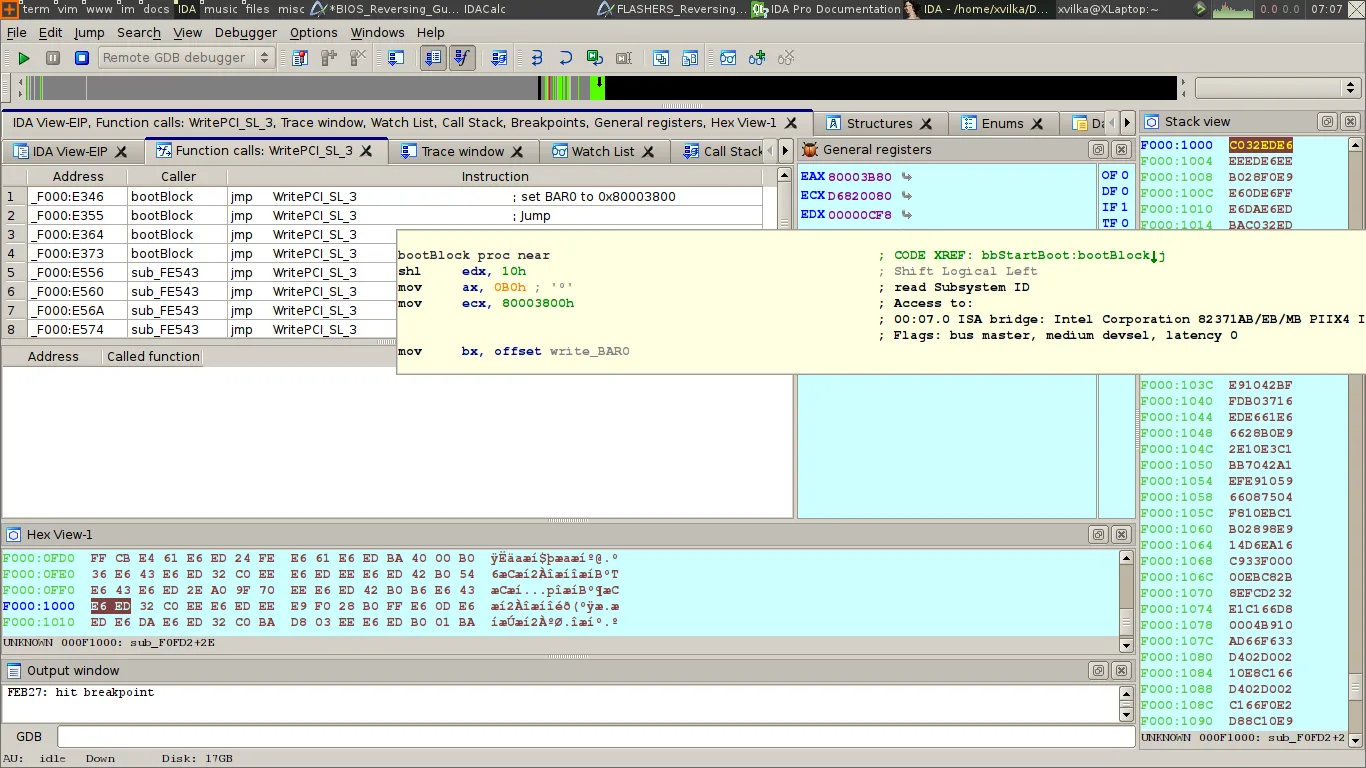The width and height of the screenshot is (1366, 768).
Task: Terminate the debug session with stop icon
Action: (82, 57)
